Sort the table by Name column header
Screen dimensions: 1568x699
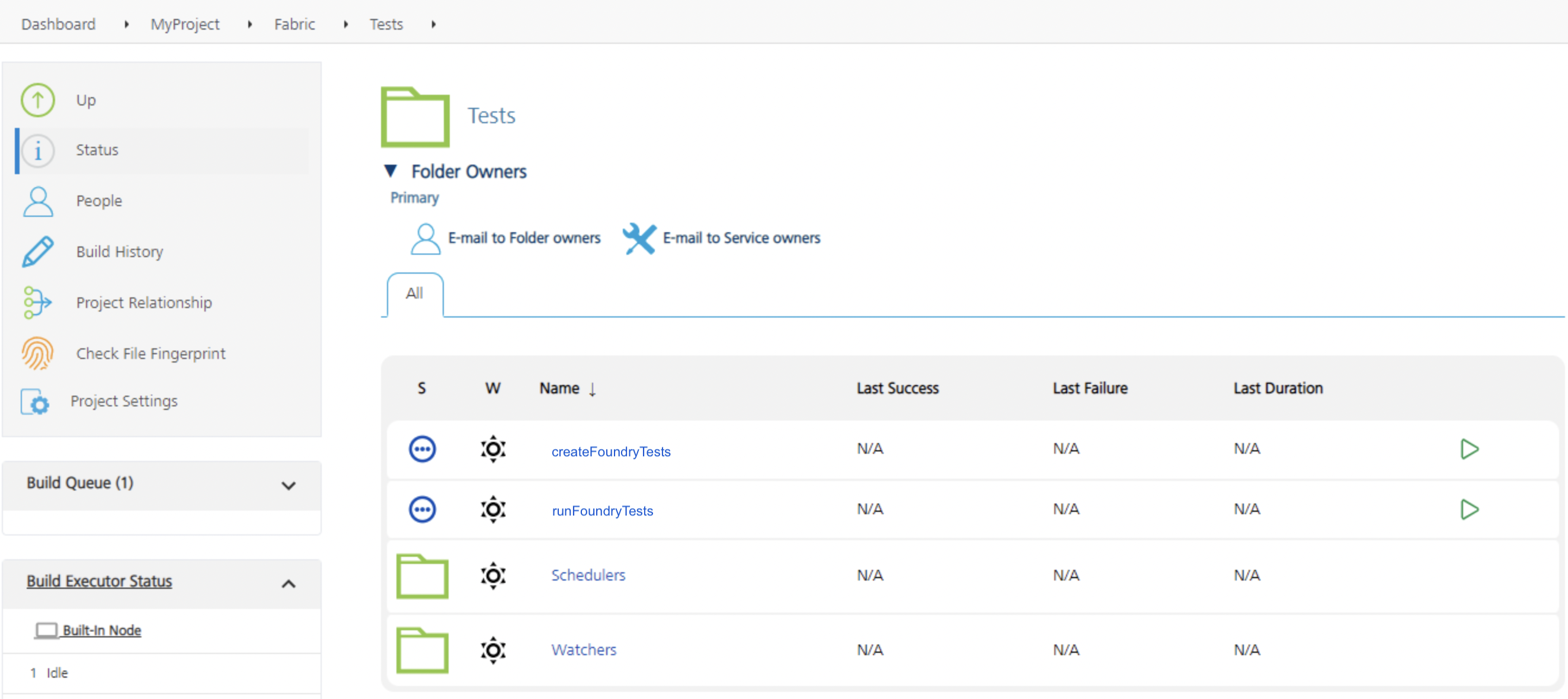click(559, 388)
